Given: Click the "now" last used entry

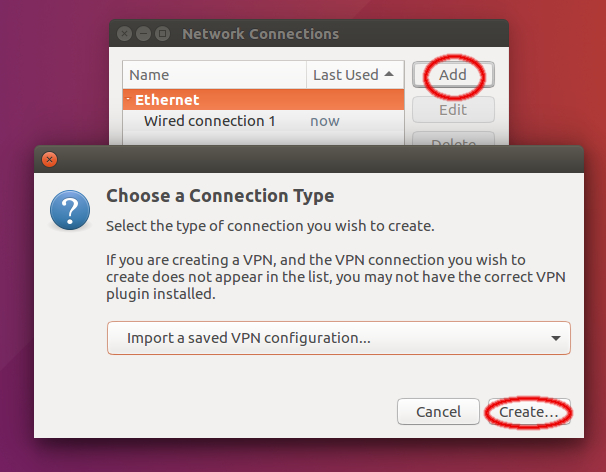Looking at the screenshot, I should click(x=325, y=121).
